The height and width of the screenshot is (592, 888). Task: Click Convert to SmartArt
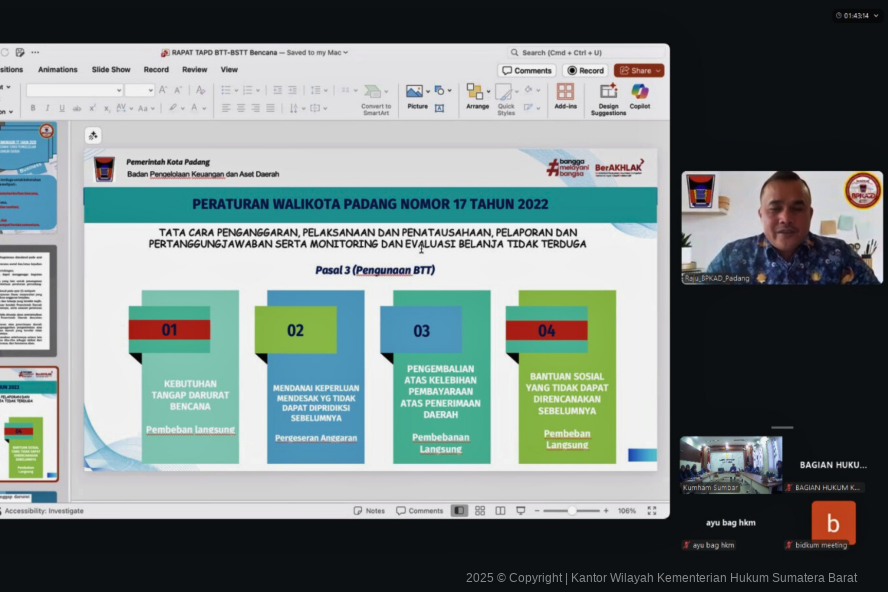pos(376,95)
